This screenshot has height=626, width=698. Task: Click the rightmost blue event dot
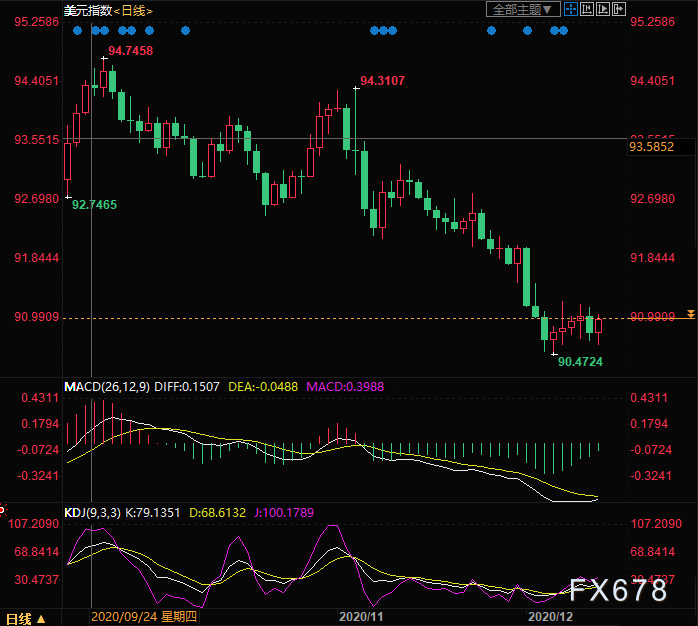(564, 31)
